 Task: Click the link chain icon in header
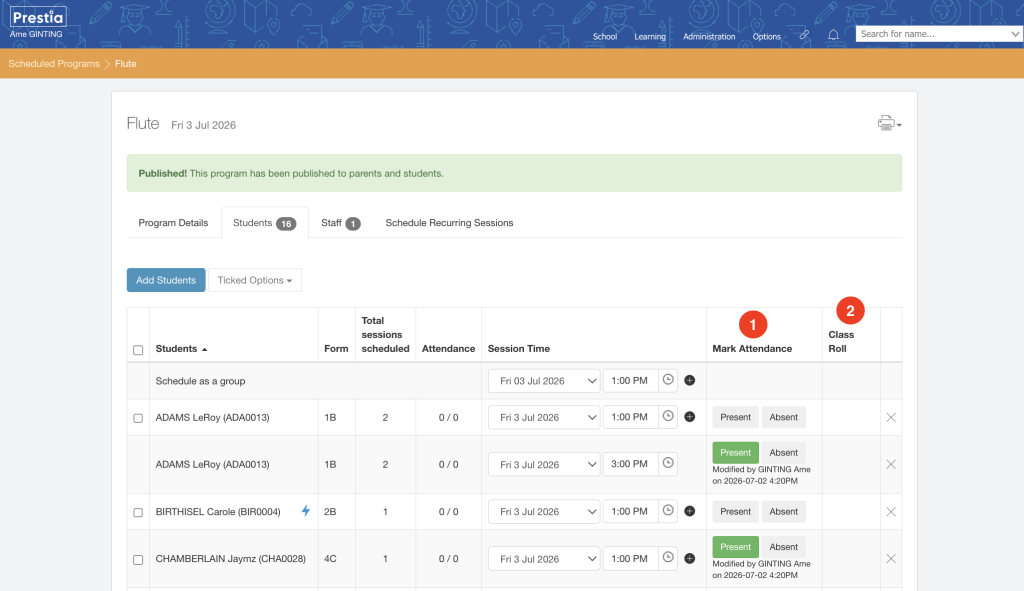pos(805,35)
